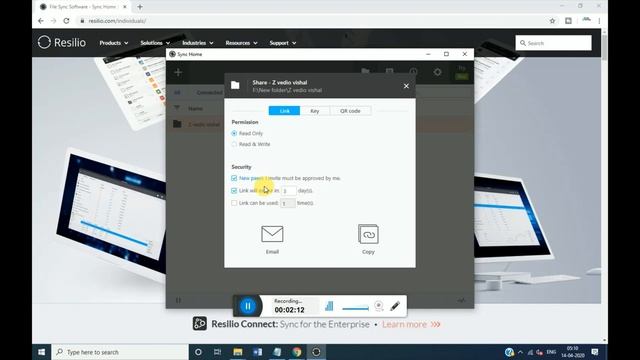The width and height of the screenshot is (640, 360).
Task: Click the recorder audio level bars icon
Action: click(329, 306)
